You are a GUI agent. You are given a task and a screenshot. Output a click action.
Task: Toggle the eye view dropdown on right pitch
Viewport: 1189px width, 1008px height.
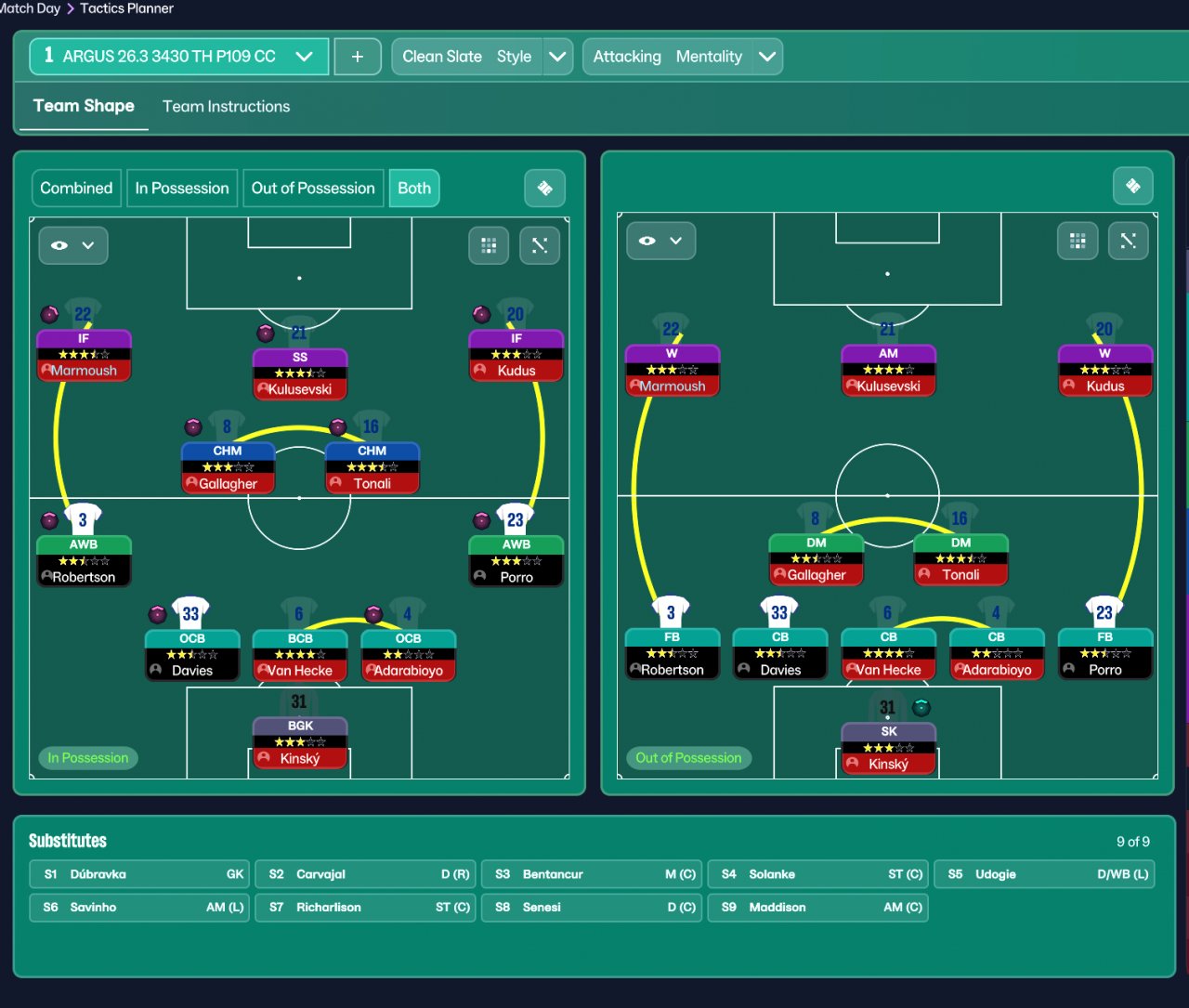[661, 241]
